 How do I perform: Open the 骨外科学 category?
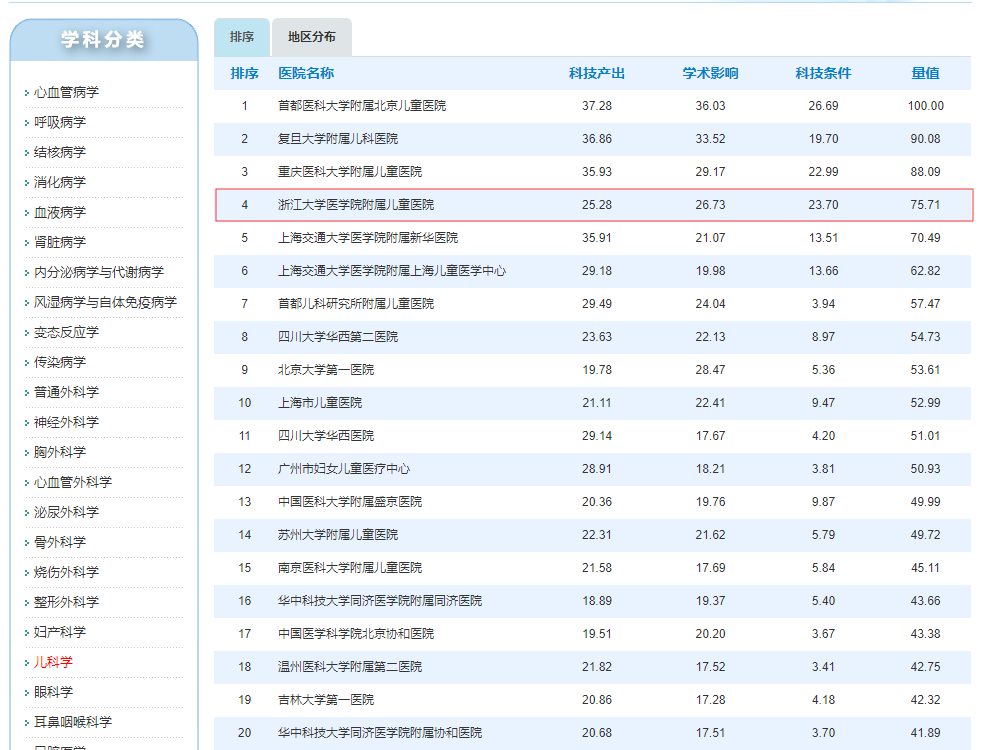point(60,542)
